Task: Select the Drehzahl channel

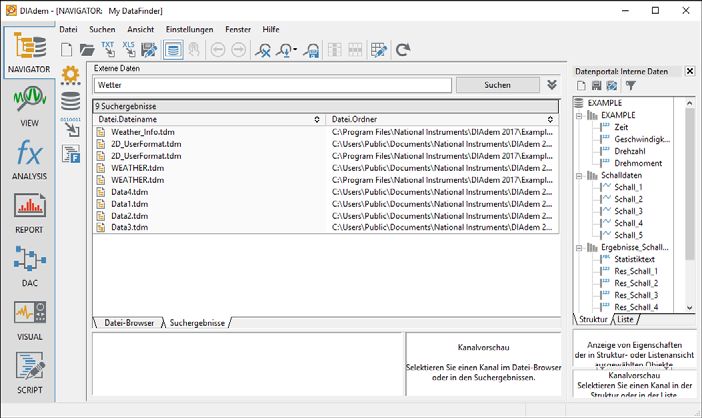Action: pos(629,151)
